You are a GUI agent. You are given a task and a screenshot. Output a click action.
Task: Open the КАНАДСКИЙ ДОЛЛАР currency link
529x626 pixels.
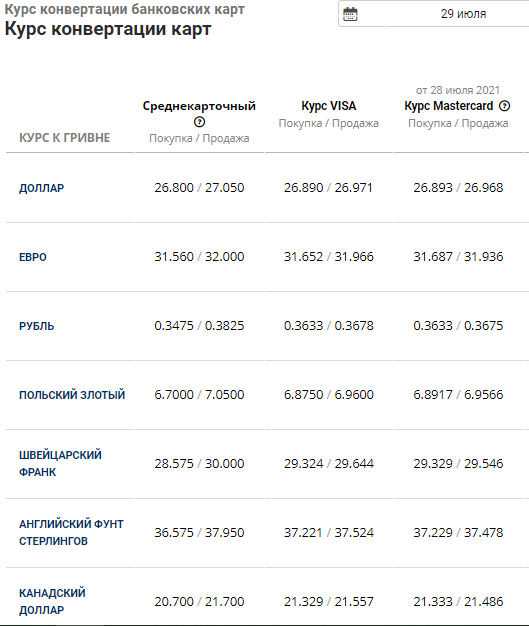pyautogui.click(x=52, y=602)
